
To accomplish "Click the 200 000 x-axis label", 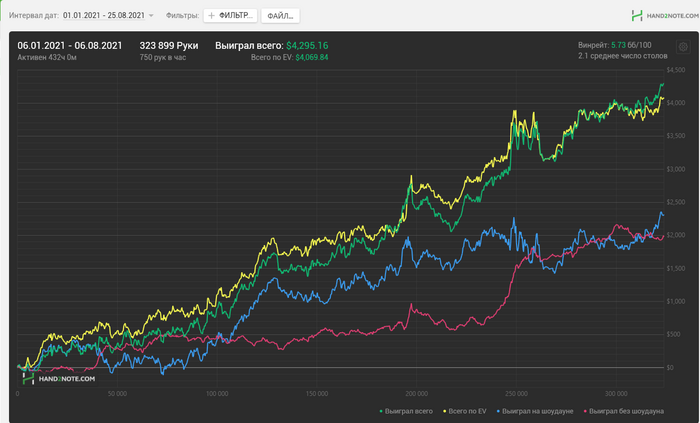I will tap(417, 394).
